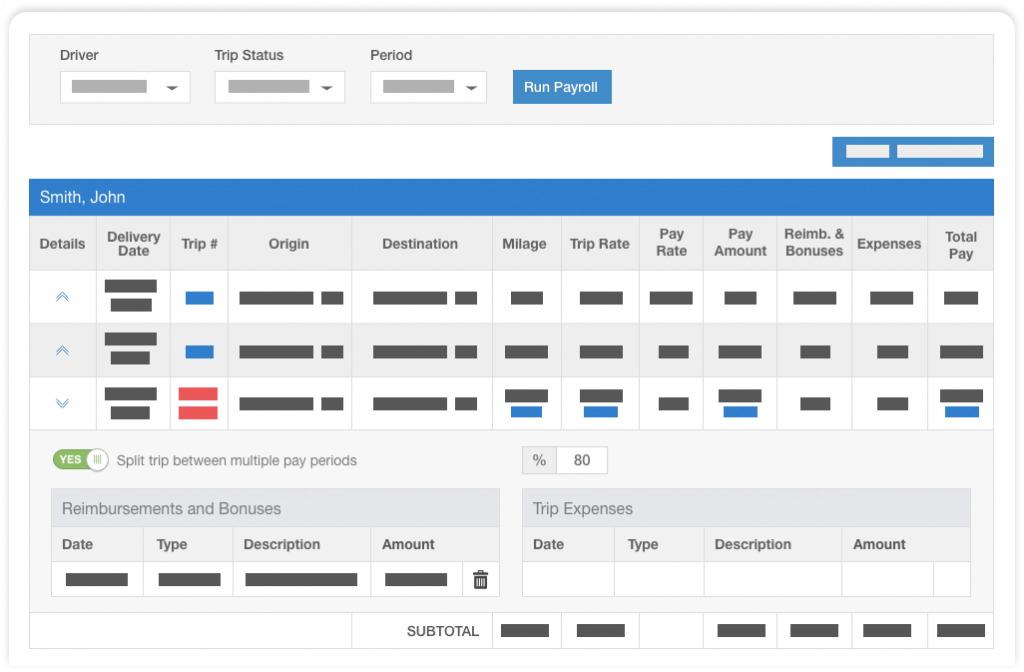Expand the third trip row's down chevron
Screen dimensions: 1024x672
point(62,403)
